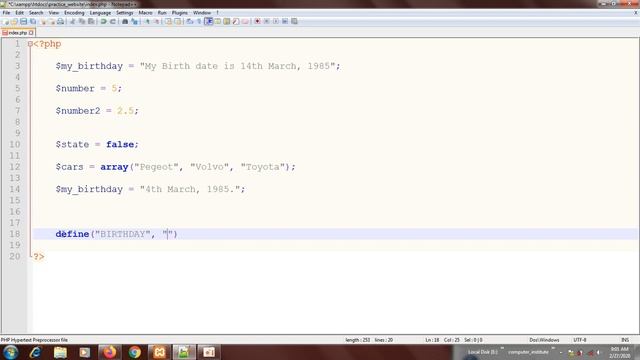Save the document with the Save icon
Viewport: 640px width, 360px height.
pyautogui.click(x=24, y=21)
